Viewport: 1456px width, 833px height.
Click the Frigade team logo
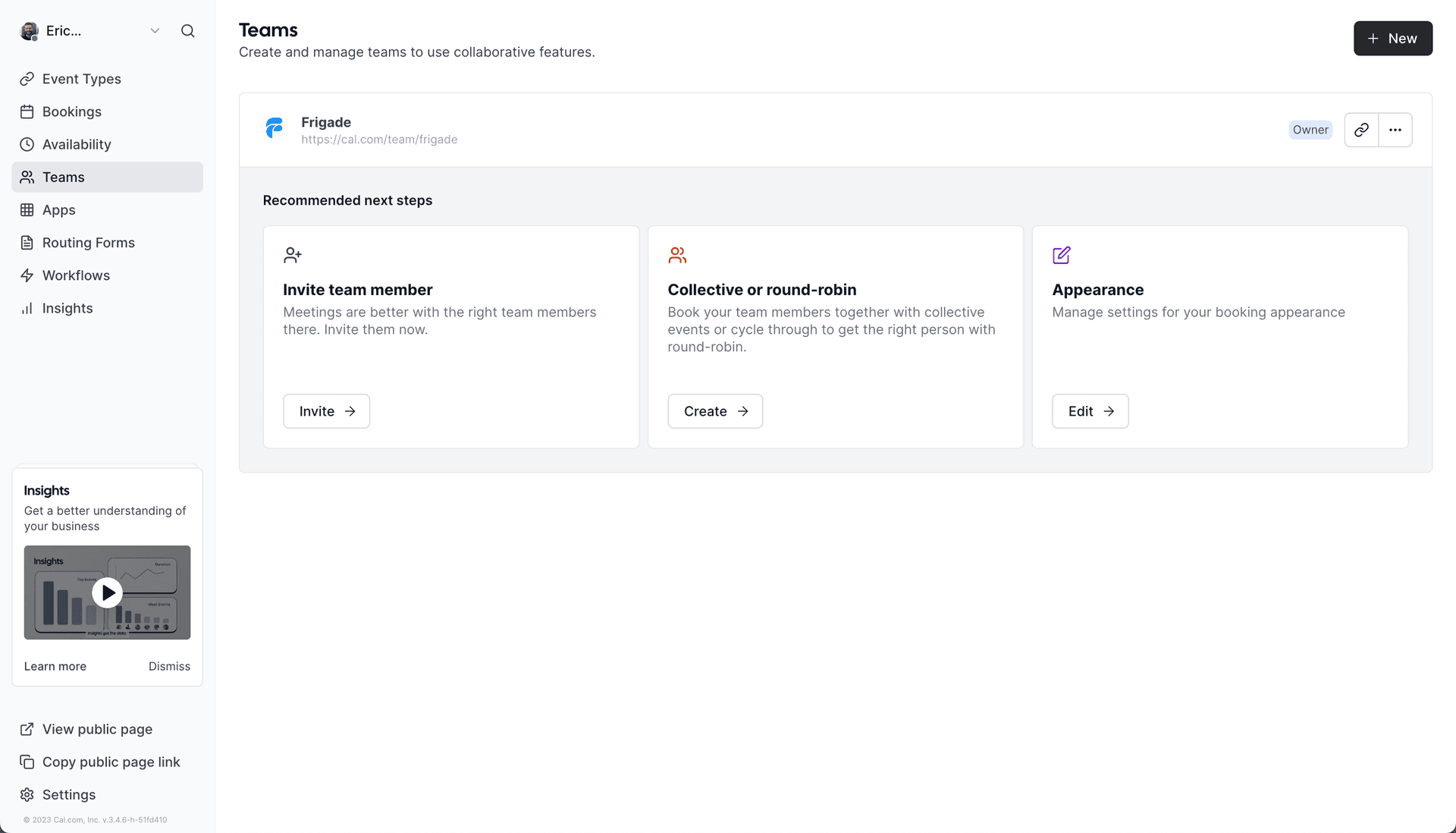[275, 128]
